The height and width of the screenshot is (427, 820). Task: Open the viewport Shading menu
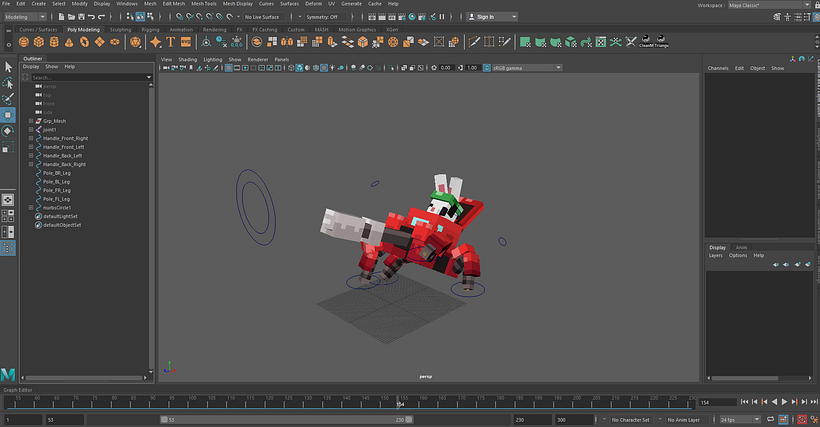coord(187,60)
